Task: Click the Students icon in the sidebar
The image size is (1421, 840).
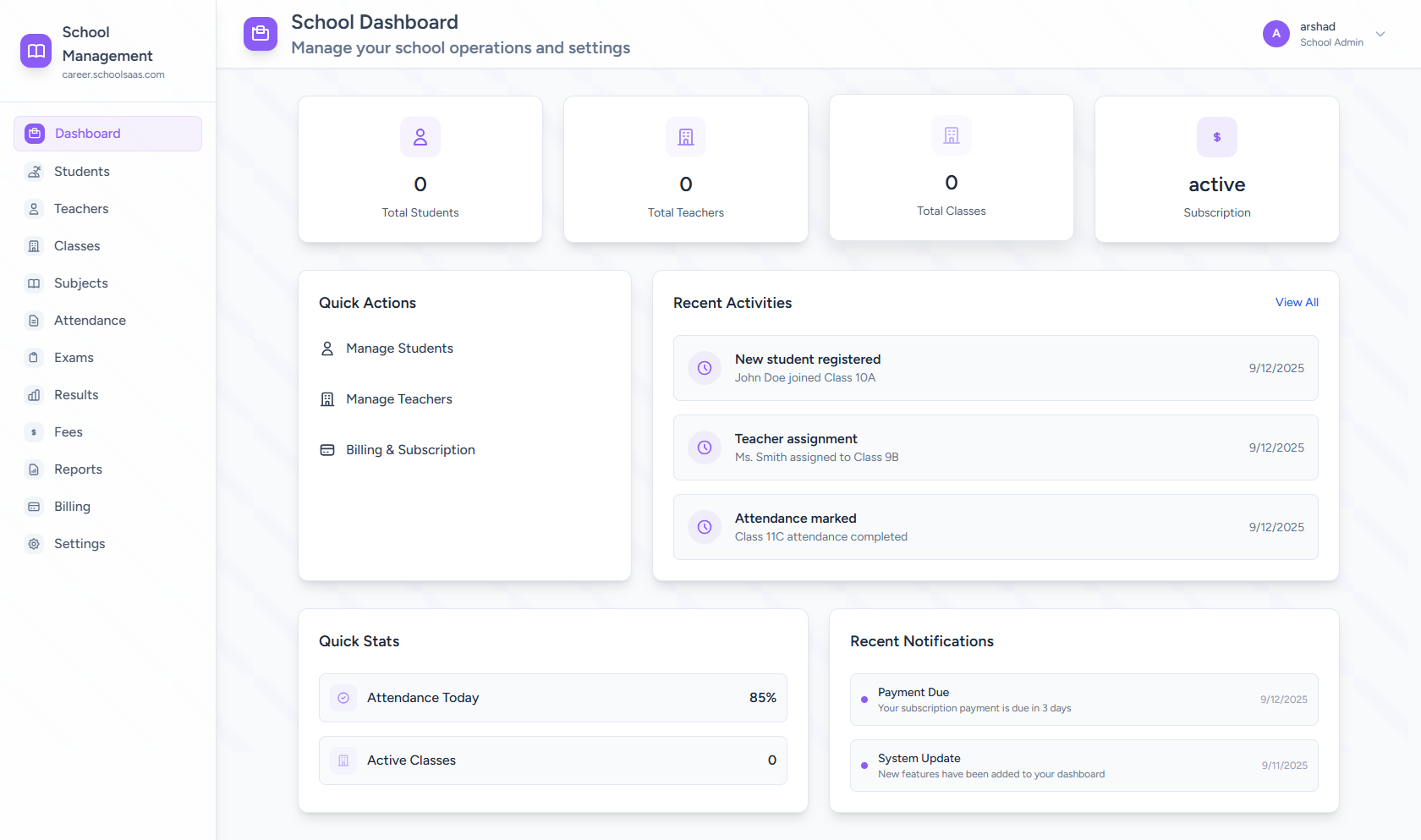Action: click(x=34, y=172)
